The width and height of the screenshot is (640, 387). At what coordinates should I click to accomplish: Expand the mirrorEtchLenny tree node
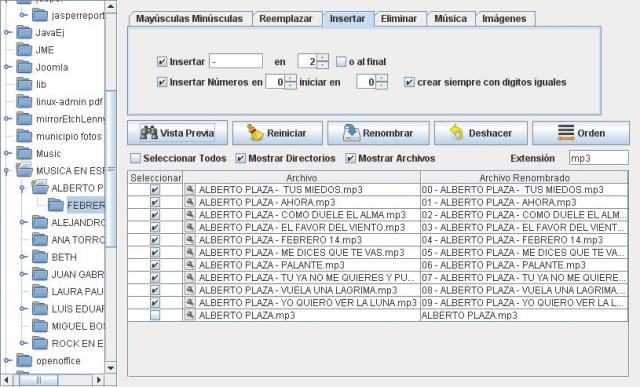[x=7, y=119]
